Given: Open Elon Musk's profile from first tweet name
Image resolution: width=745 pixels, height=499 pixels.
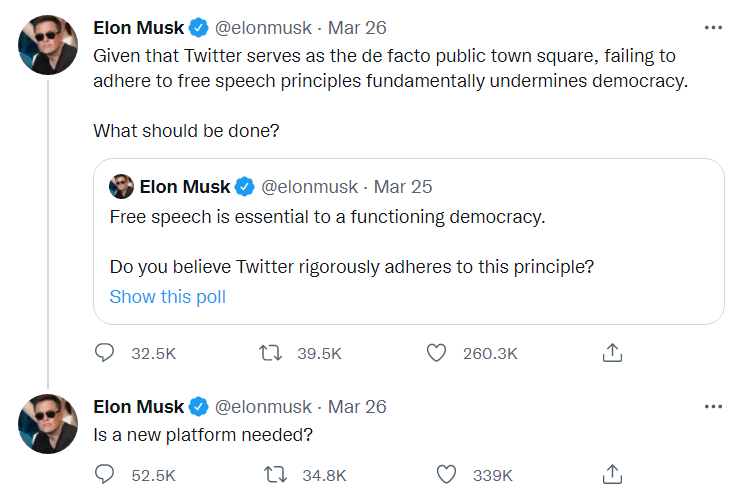Looking at the screenshot, I should tap(138, 27).
